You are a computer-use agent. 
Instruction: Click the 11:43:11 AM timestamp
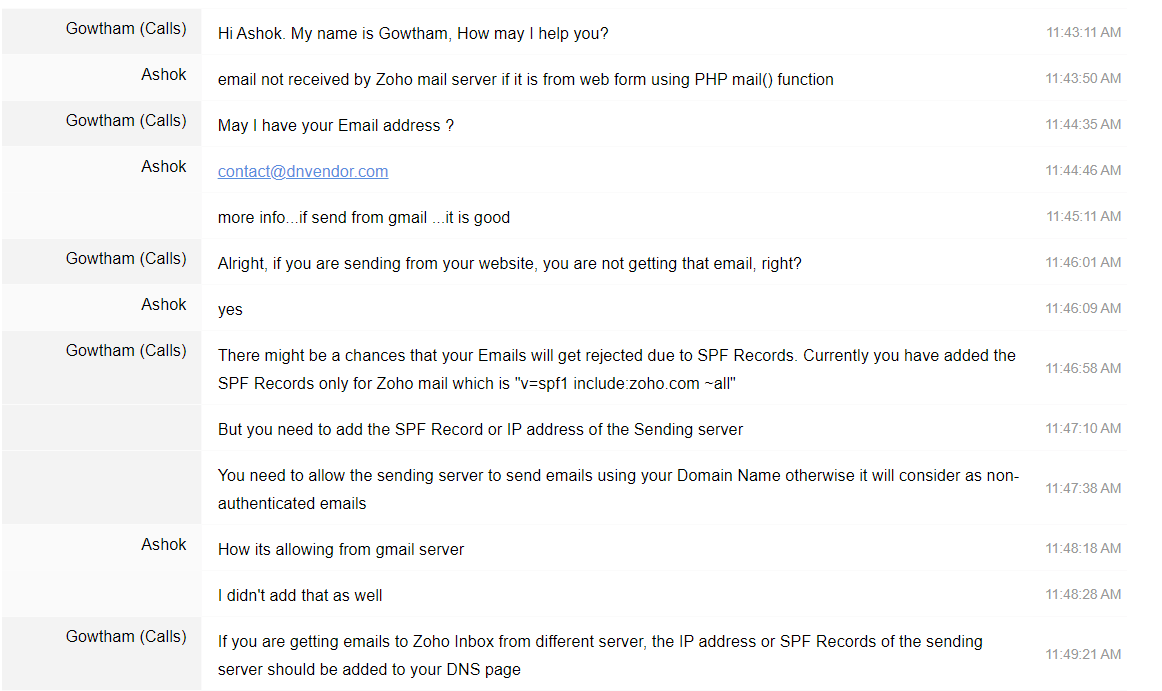(1083, 33)
